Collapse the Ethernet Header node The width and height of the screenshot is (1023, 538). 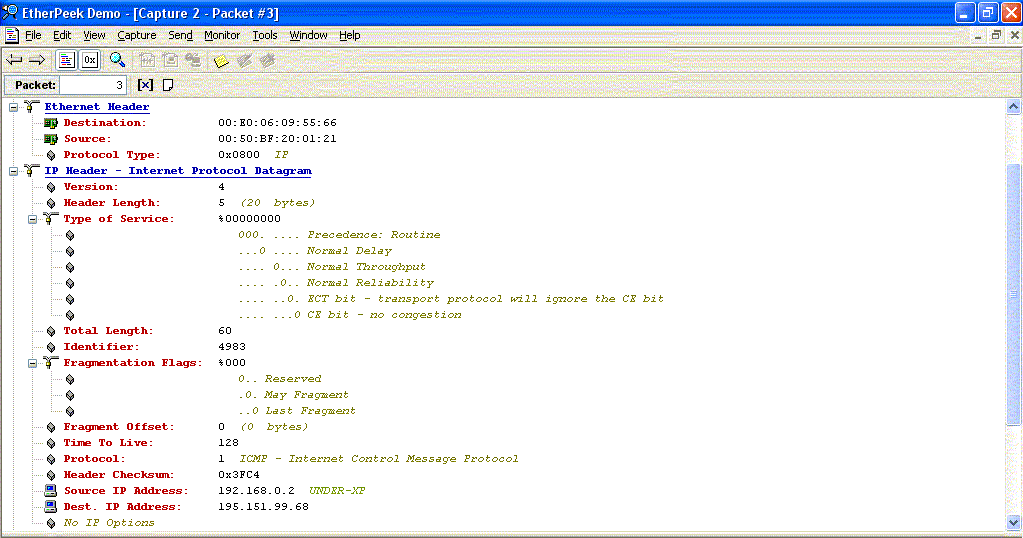[x=14, y=107]
